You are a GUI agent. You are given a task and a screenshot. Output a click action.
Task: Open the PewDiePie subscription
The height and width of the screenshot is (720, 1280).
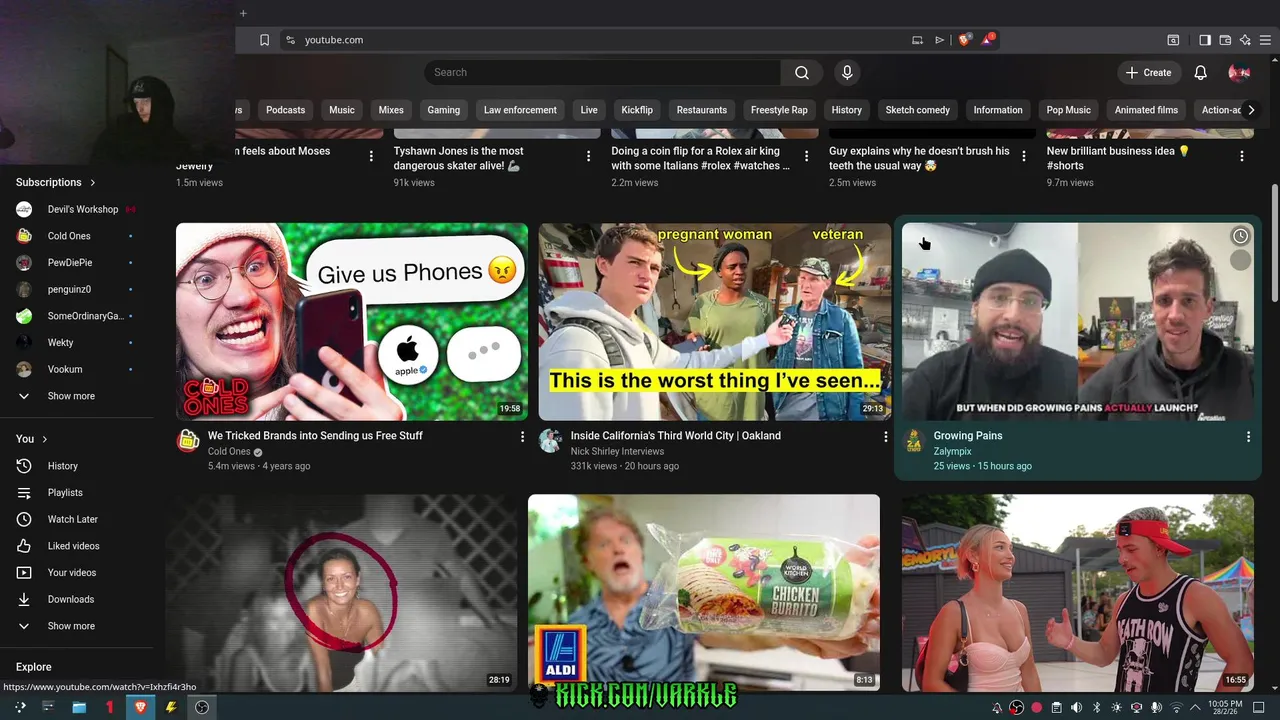[x=70, y=262]
